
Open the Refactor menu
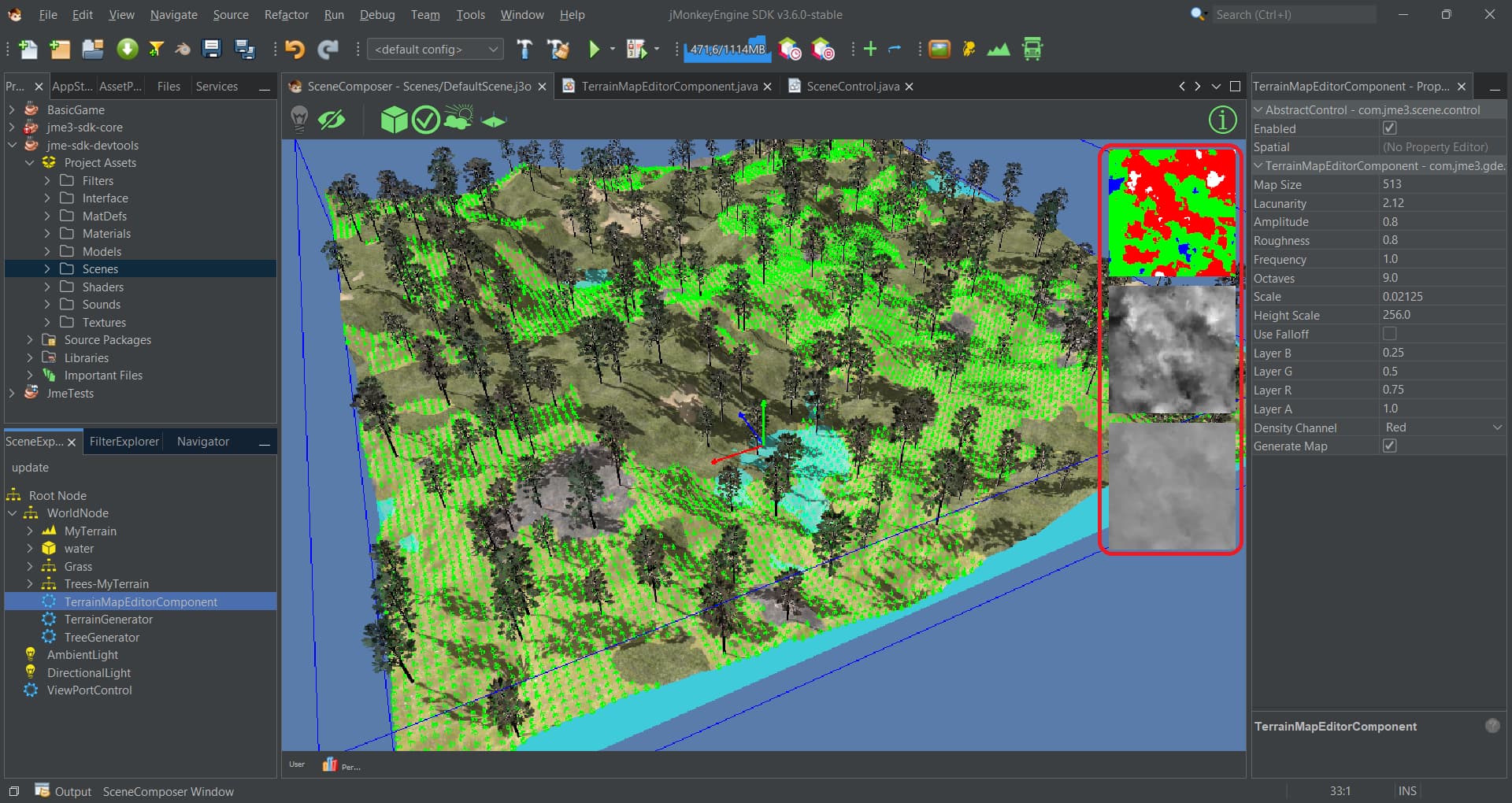286,15
